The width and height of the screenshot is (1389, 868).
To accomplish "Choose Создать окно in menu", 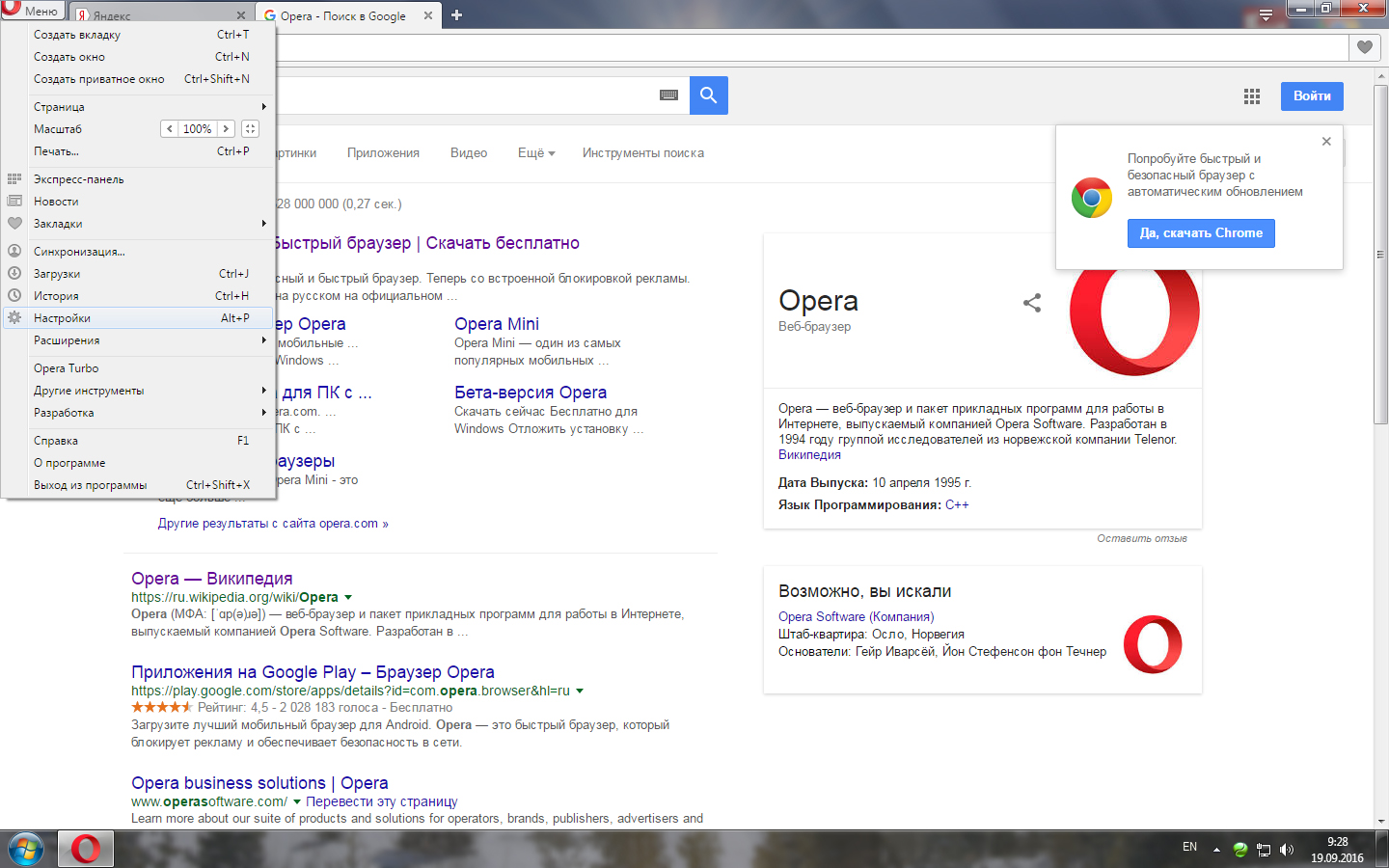I will 139,57.
